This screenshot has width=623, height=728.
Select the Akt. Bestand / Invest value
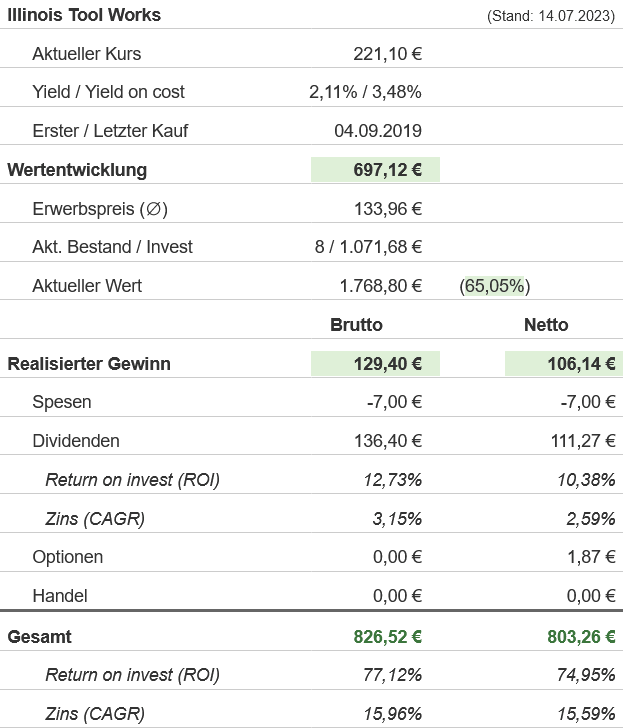[x=368, y=247]
